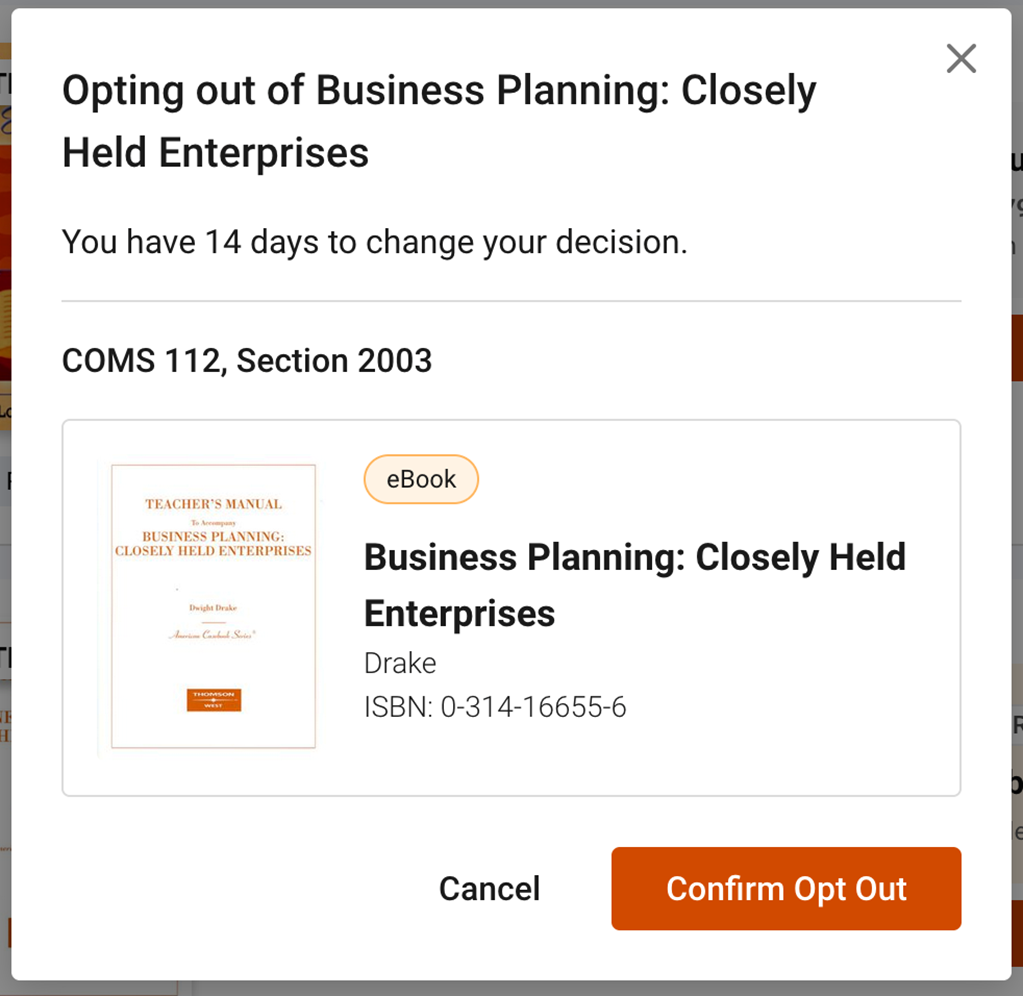This screenshot has height=996, width=1023.
Task: Select the eBook pill next to the cover
Action: click(420, 479)
